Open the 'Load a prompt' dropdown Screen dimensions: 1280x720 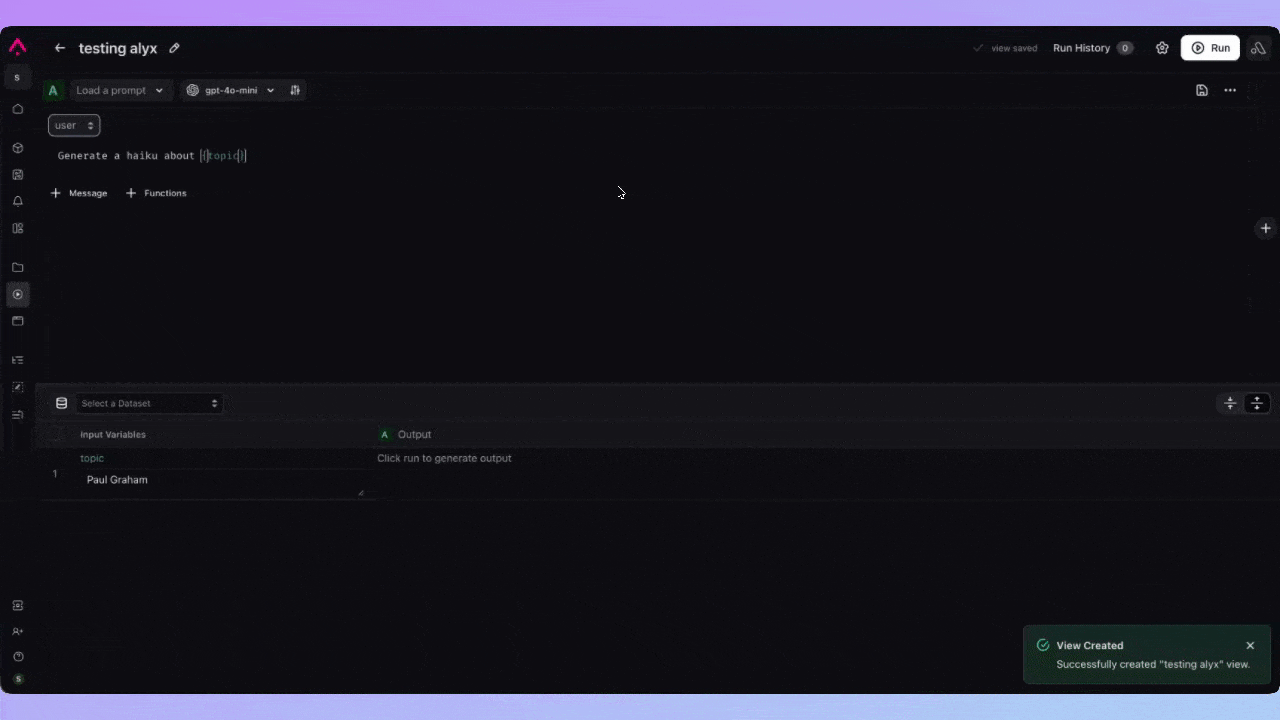click(120, 90)
